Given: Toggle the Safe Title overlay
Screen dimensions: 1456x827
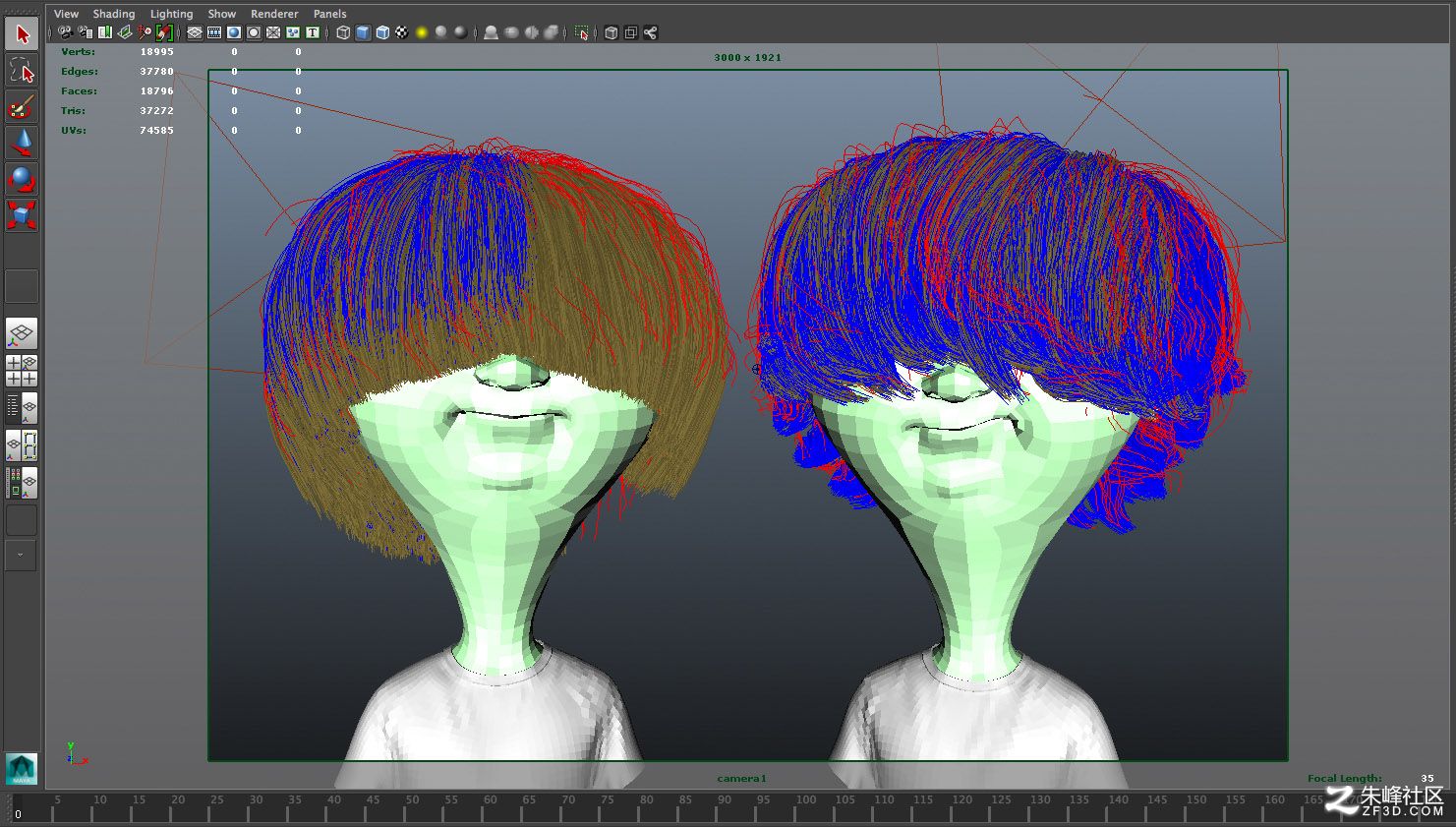Looking at the screenshot, I should click(x=313, y=32).
